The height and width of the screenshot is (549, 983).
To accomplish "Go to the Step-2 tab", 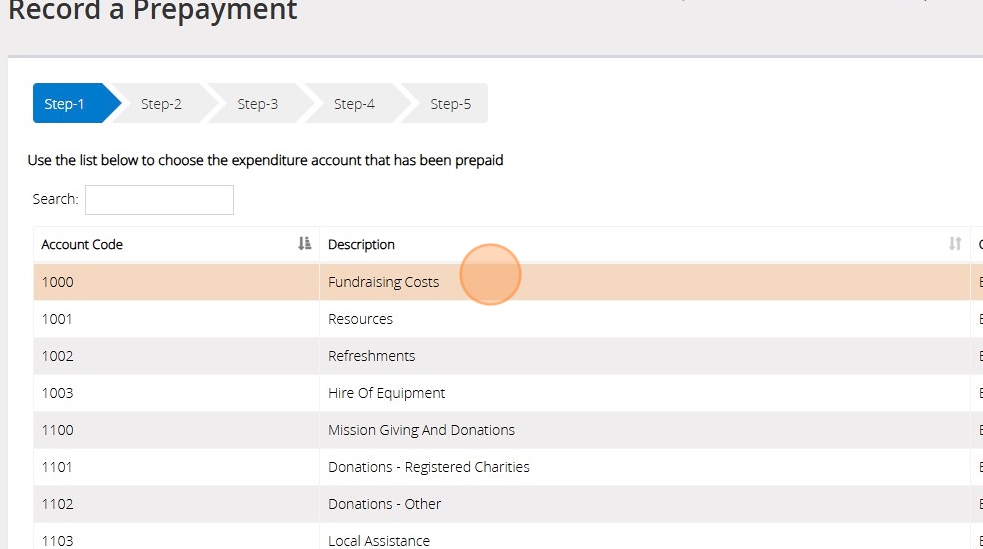I will [x=161, y=103].
